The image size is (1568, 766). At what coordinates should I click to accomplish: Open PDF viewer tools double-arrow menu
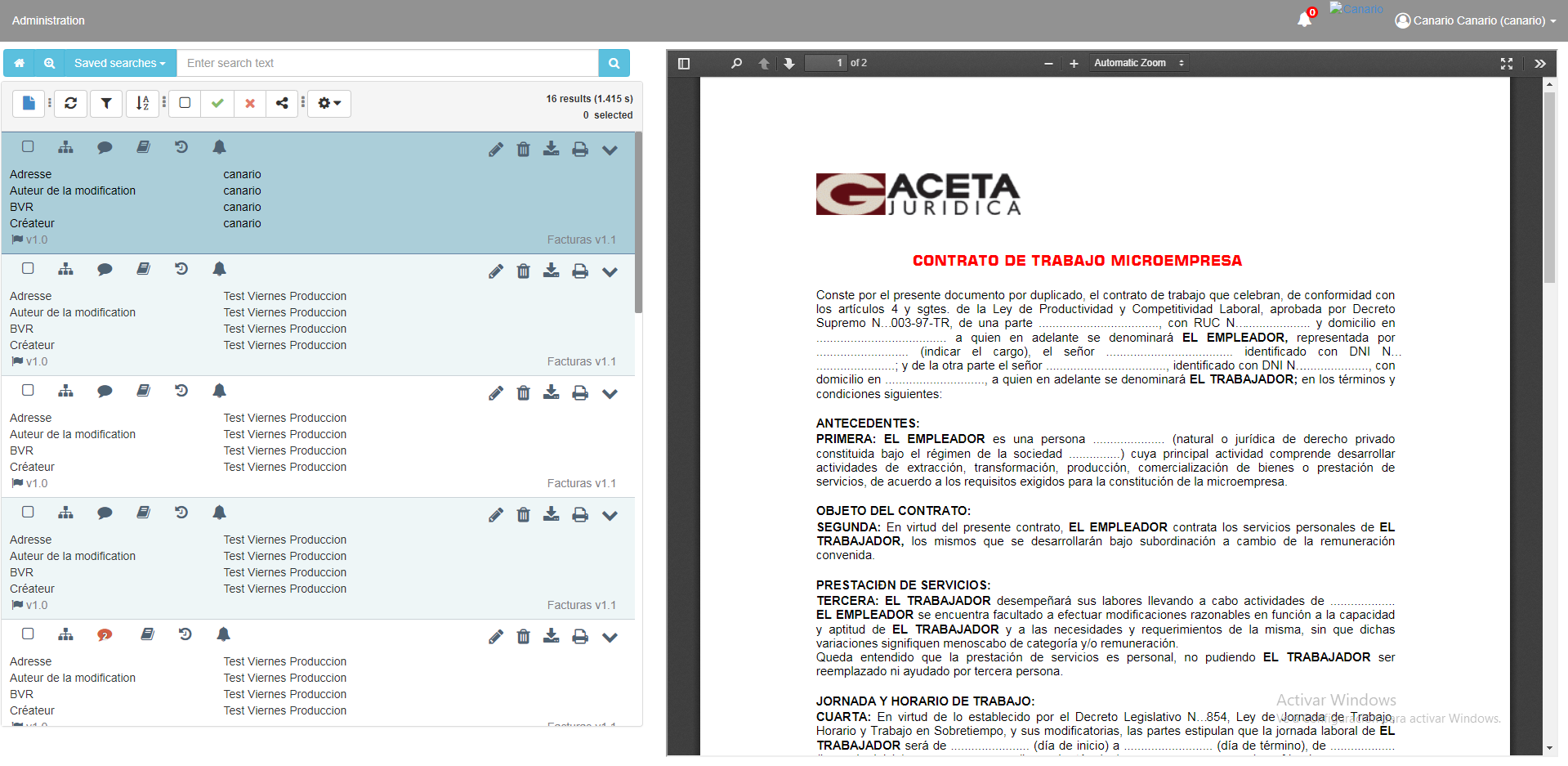coord(1540,63)
